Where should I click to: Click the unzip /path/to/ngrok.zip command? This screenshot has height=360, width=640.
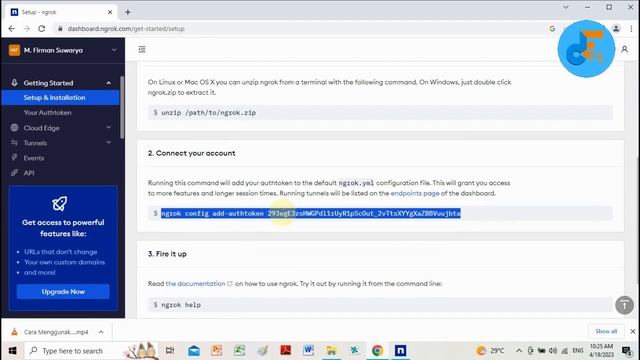209,113
